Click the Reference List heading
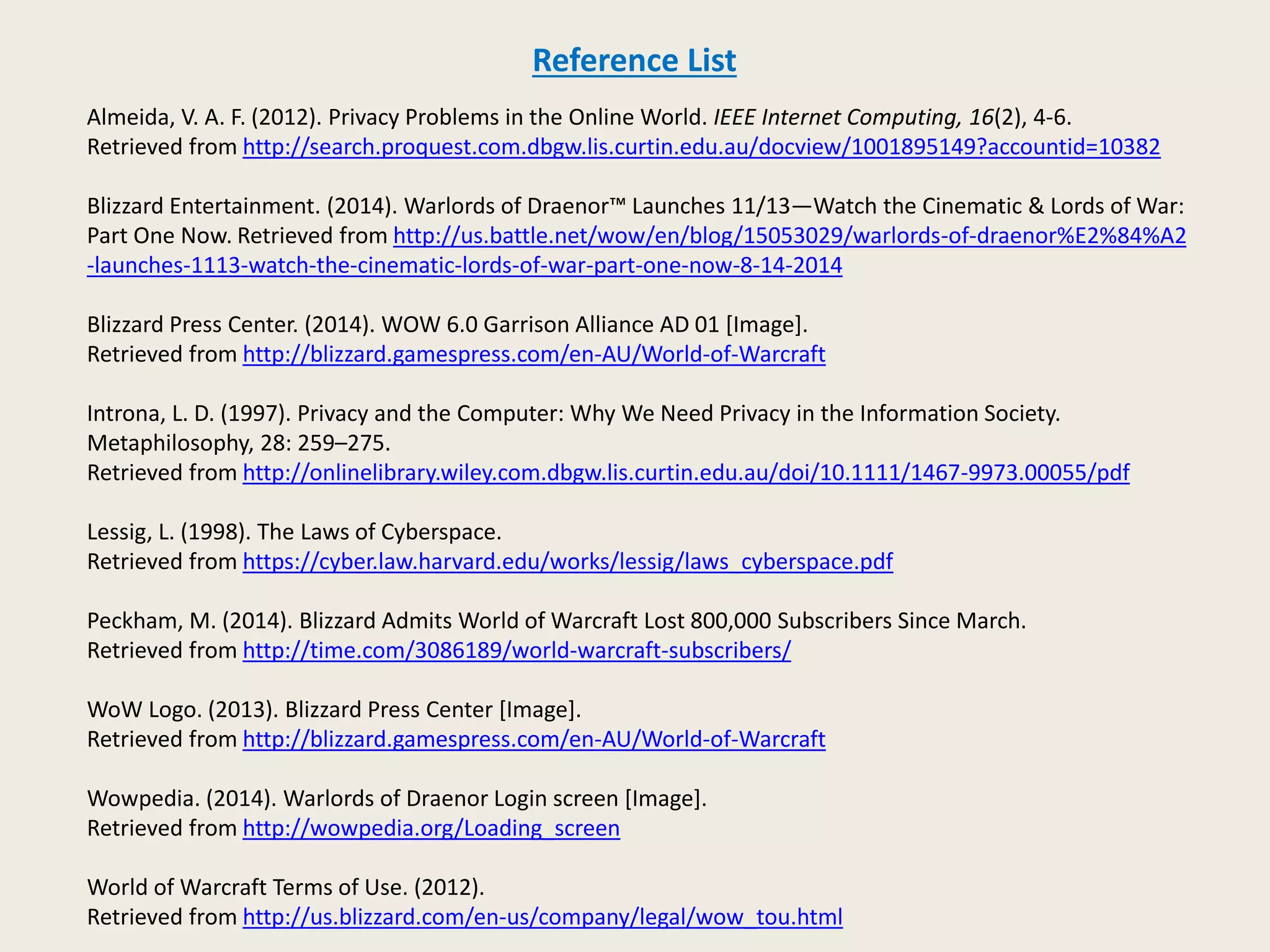Screen dimensions: 1270x952 click(x=634, y=61)
